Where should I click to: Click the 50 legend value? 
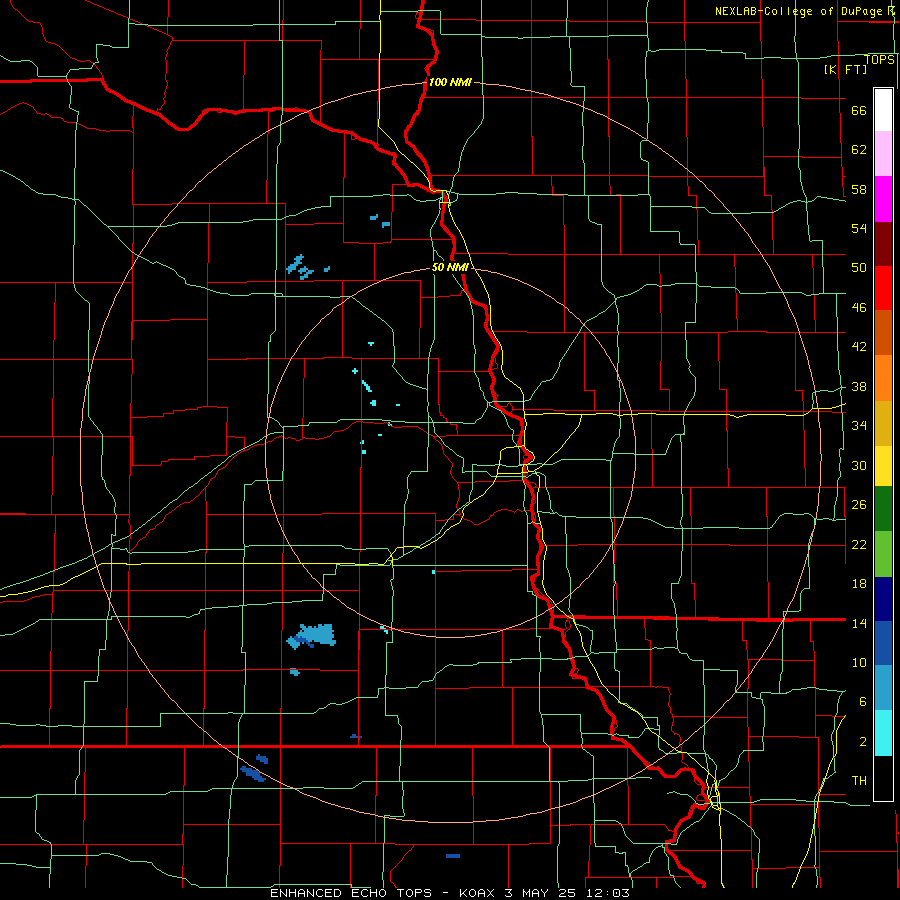point(859,268)
